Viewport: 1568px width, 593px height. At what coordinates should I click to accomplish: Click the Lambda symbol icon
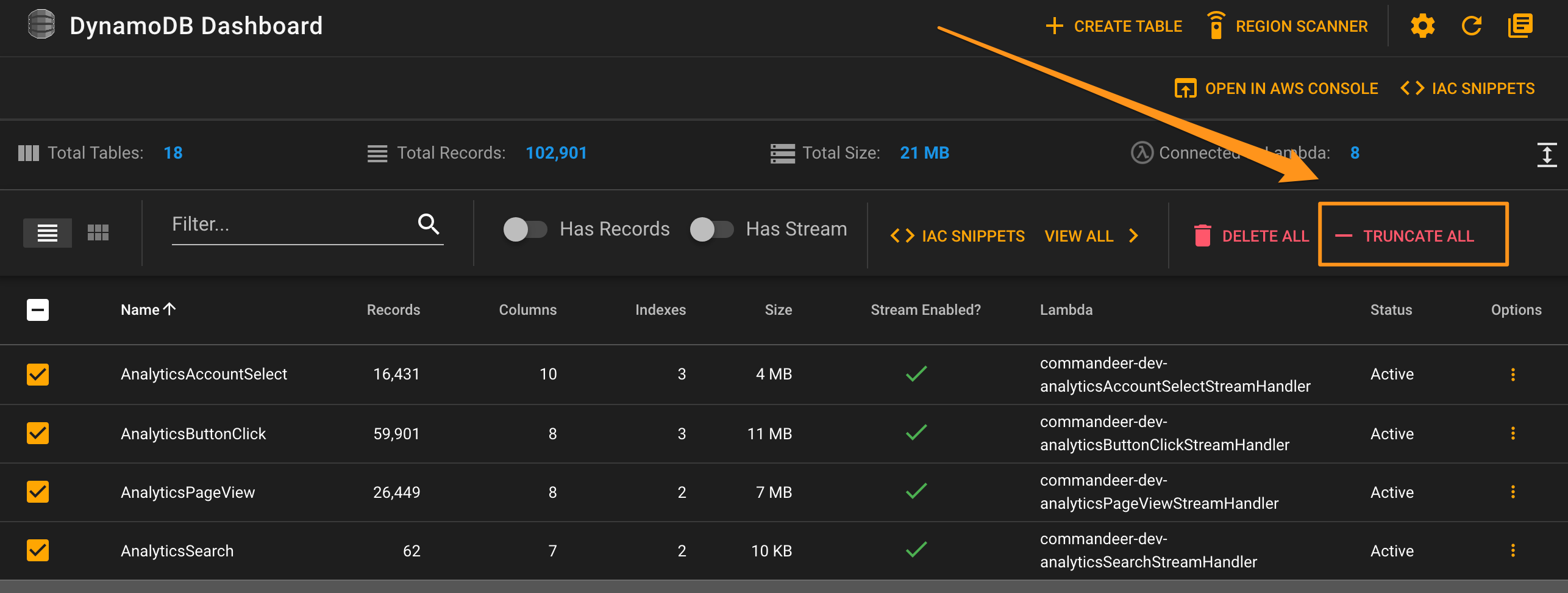click(1142, 153)
